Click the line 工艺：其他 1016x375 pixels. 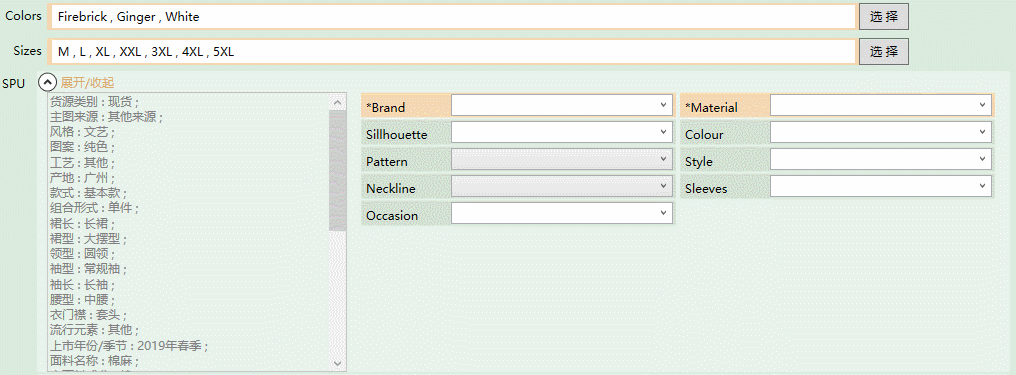(83, 163)
